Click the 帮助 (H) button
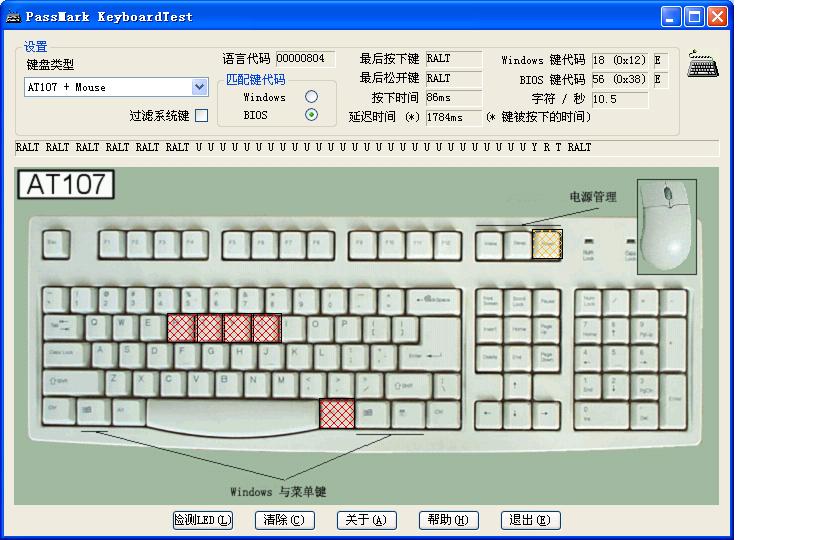Viewport: 840px width, 540px height. [x=448, y=520]
